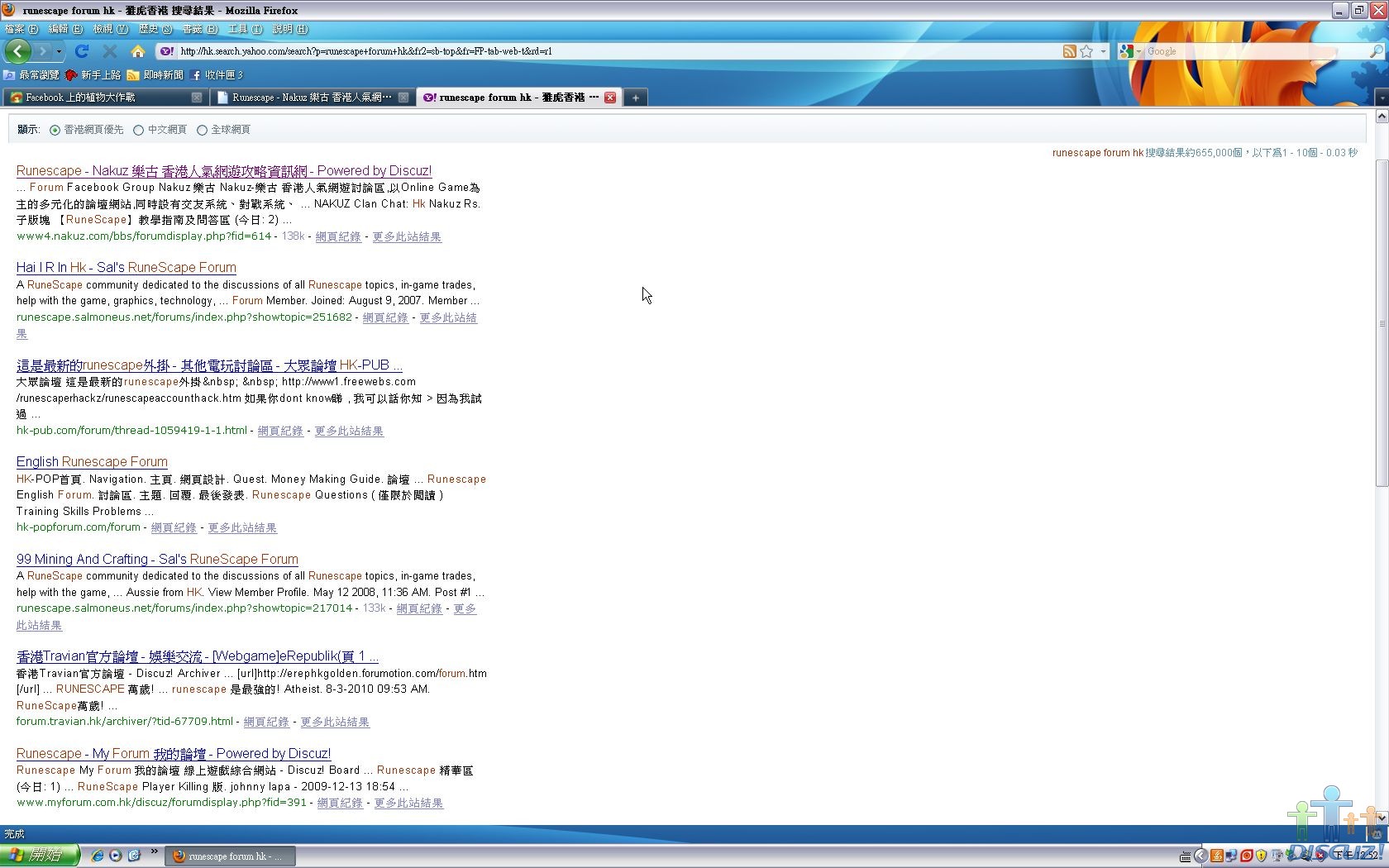Image resolution: width=1389 pixels, height=868 pixels.
Task: Click 更多此站結果 for hk-pub.com result
Action: click(x=349, y=432)
